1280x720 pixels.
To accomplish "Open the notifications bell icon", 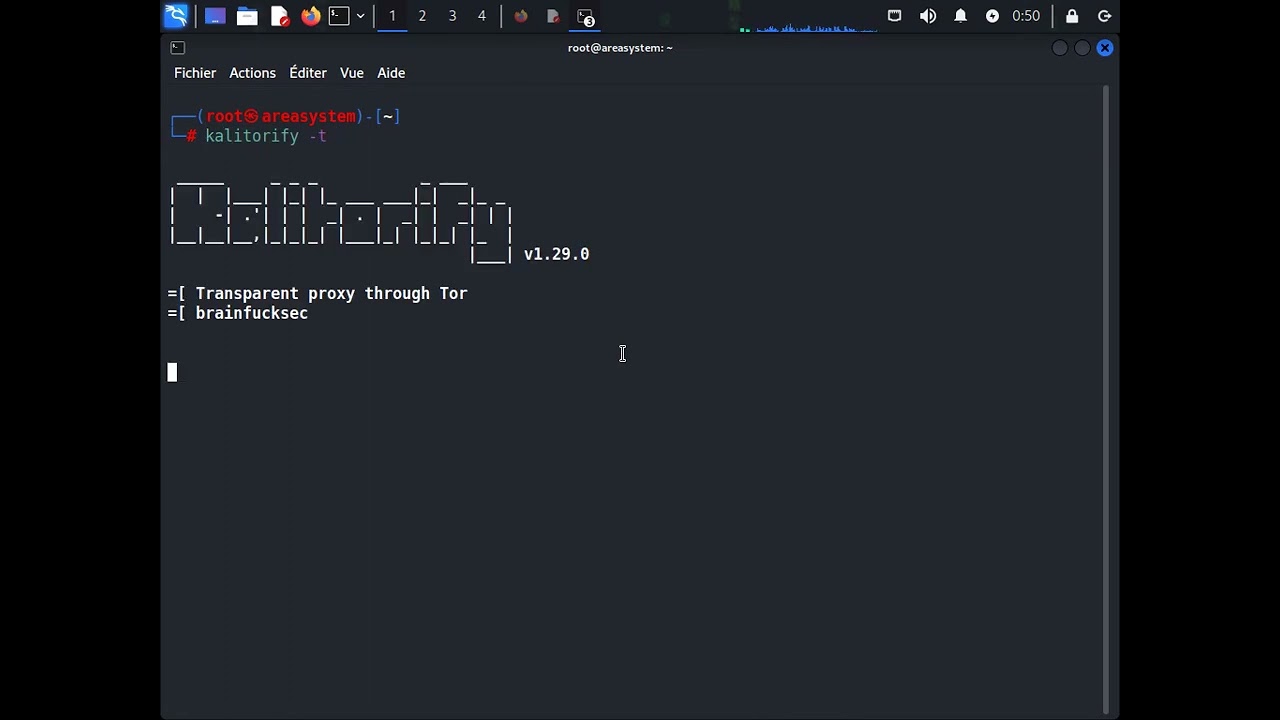I will click(961, 16).
